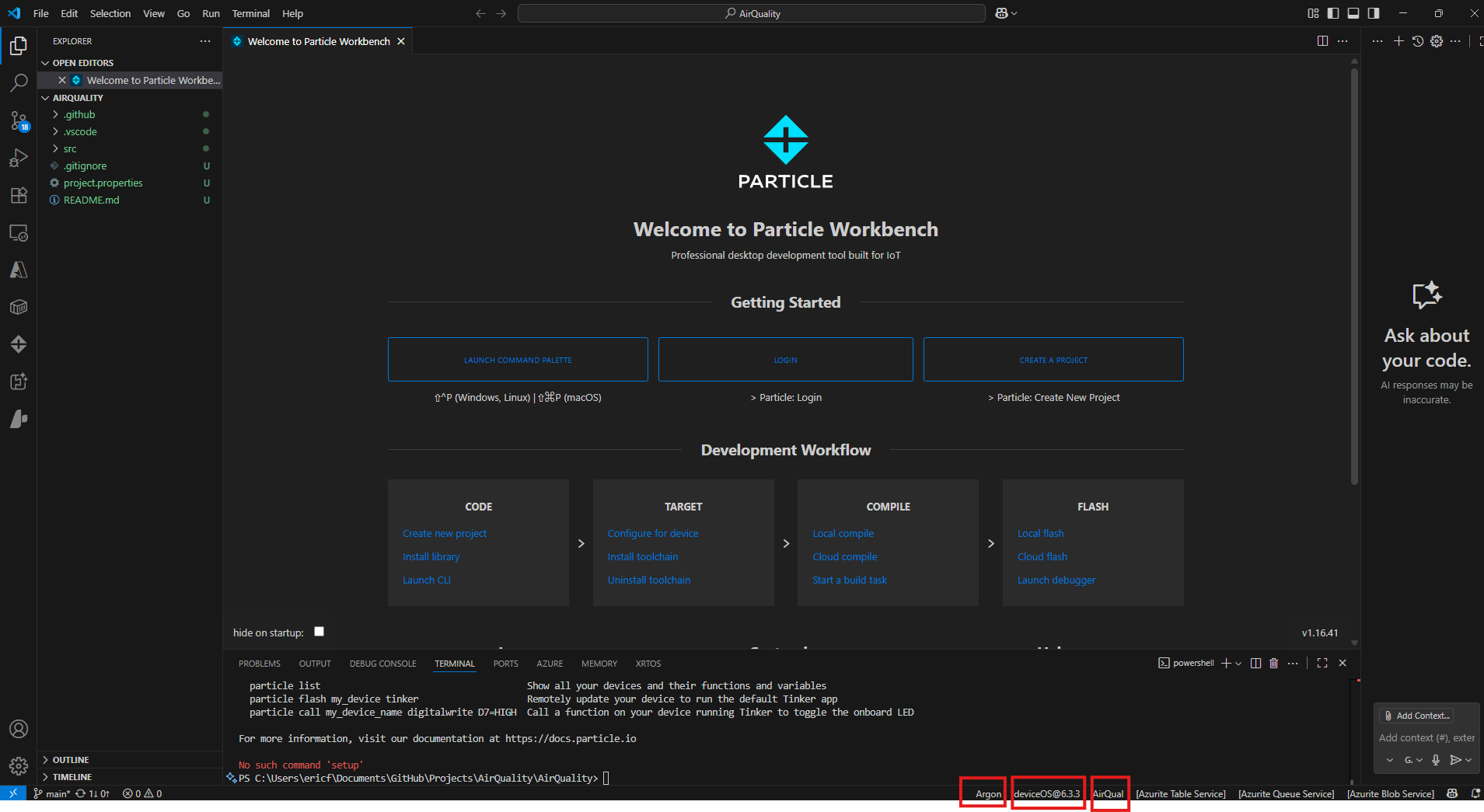The image size is (1484, 812).
Task: Toggle the bottom panel visibility
Action: (1353, 13)
